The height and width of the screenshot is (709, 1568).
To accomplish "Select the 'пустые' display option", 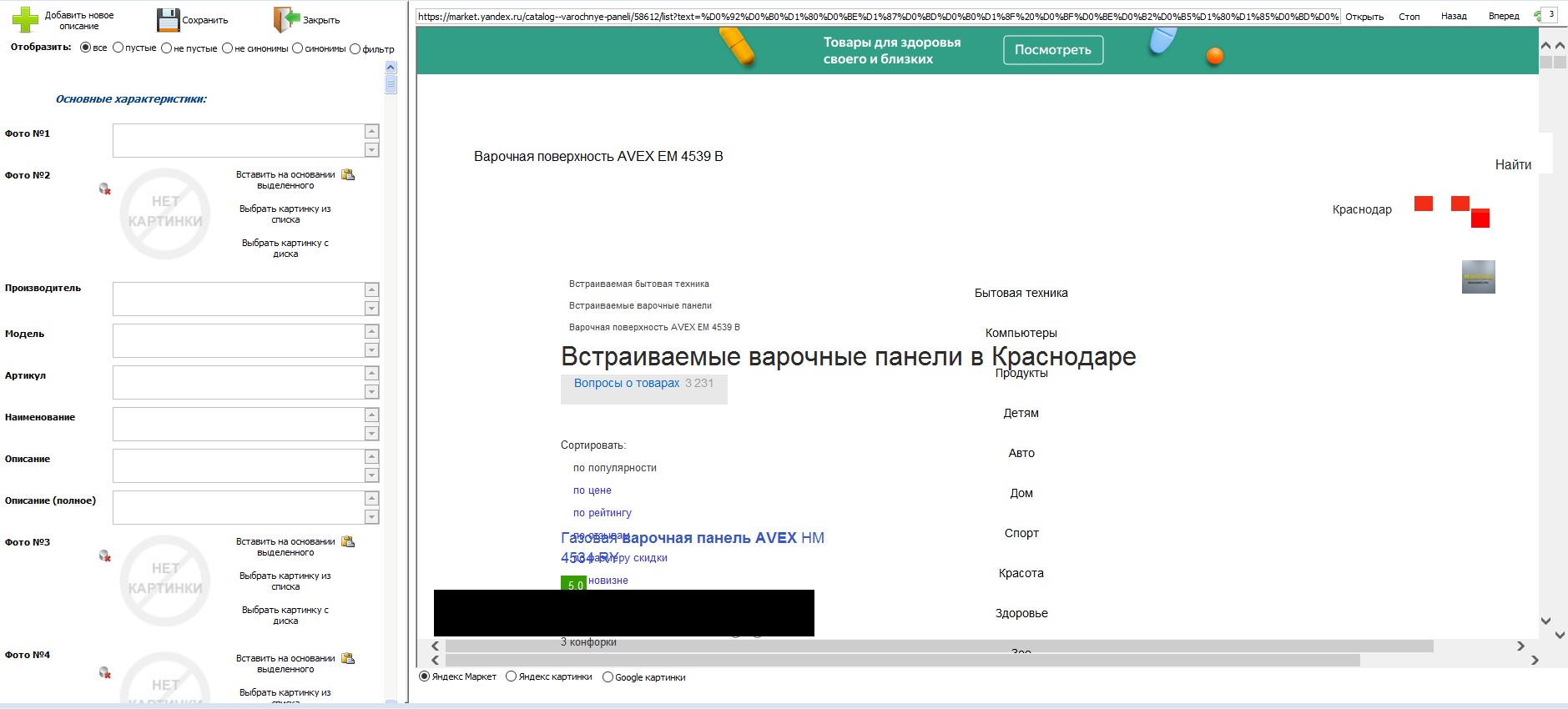I will tap(118, 48).
